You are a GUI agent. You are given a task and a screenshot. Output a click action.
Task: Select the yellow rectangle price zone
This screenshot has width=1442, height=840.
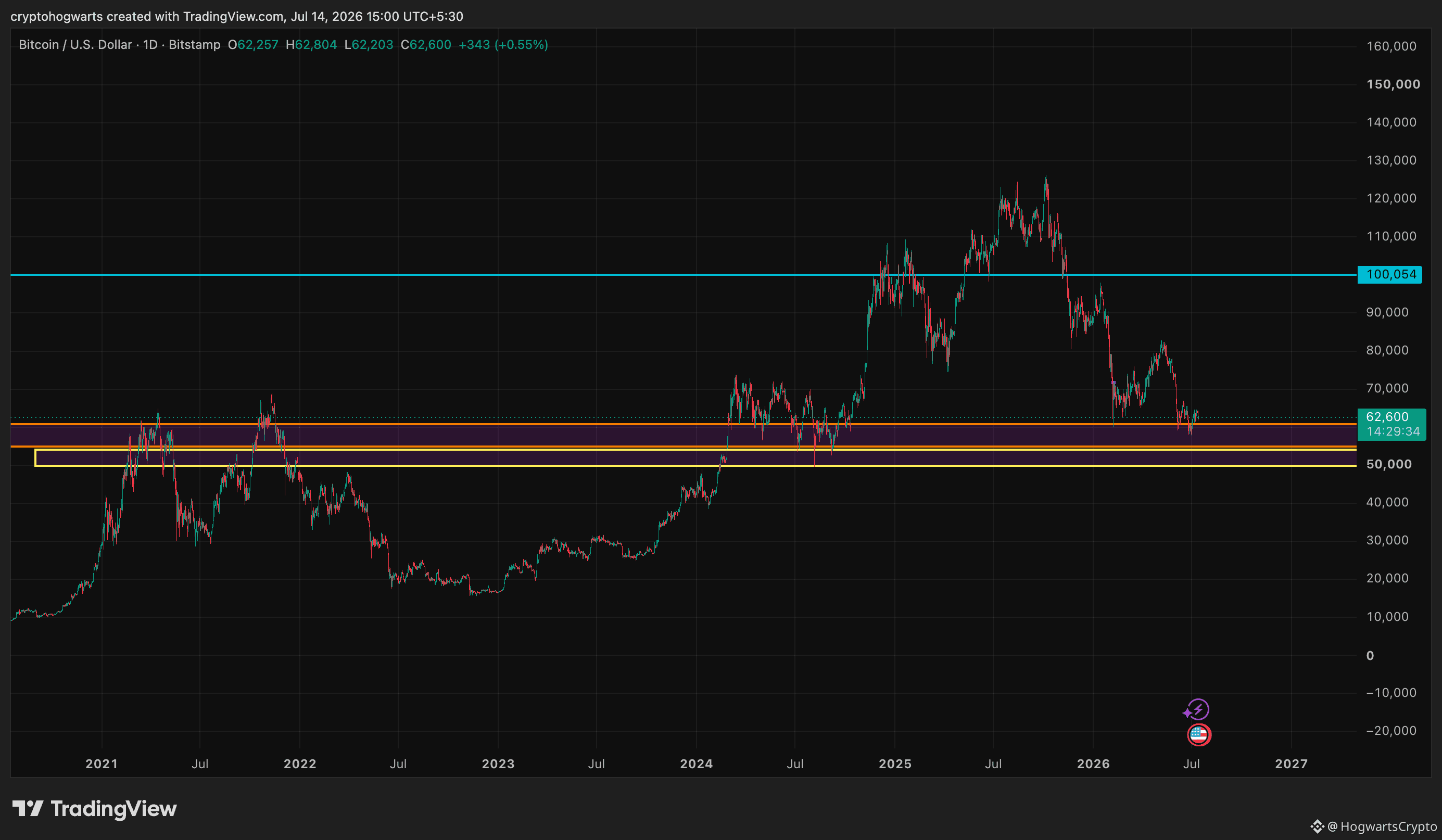click(695, 458)
